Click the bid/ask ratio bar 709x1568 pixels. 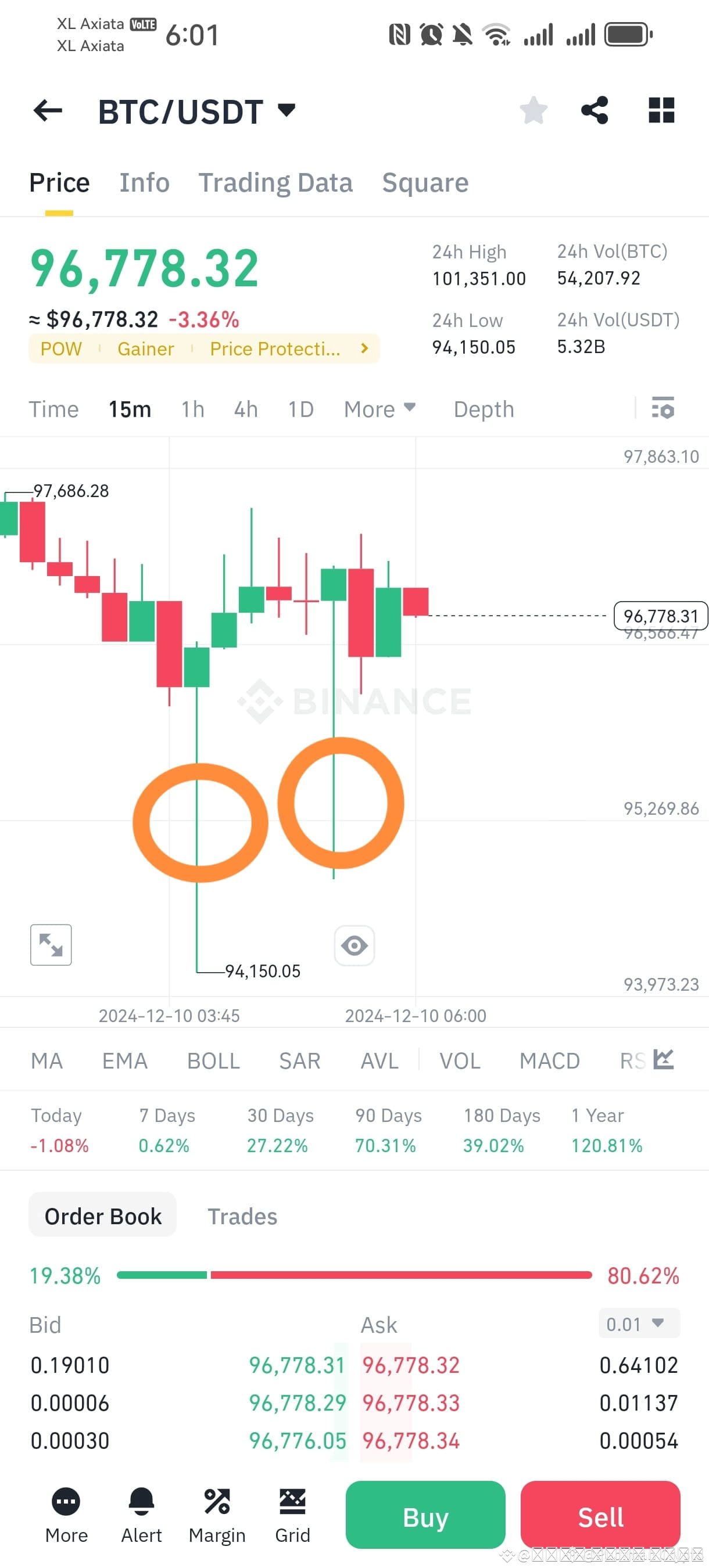click(354, 1275)
